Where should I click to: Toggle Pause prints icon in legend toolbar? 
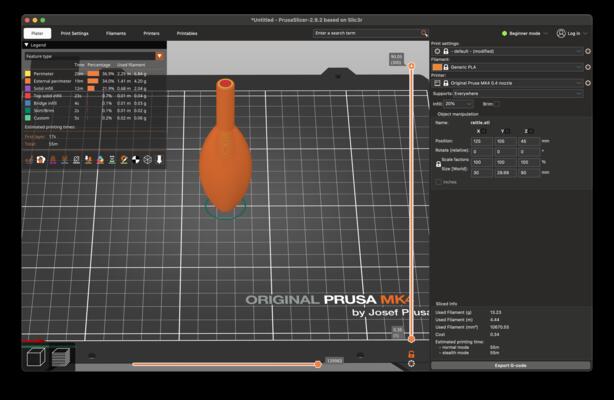coord(112,159)
